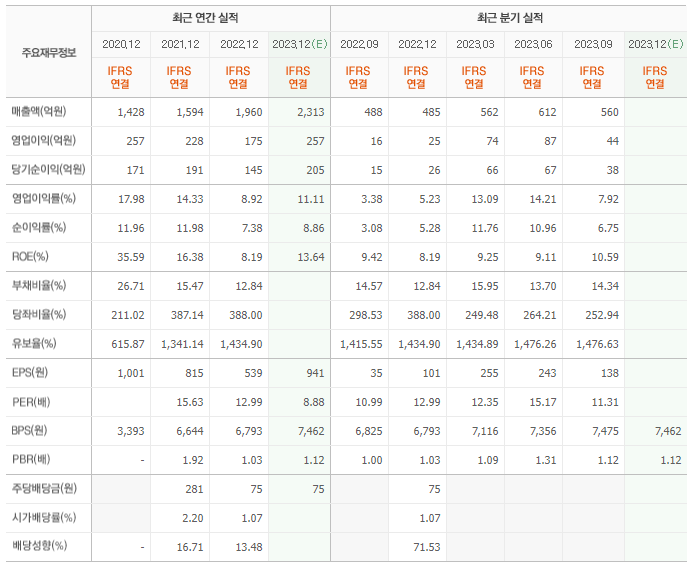Viewport: 694px width, 567px height.
Task: Click the 매출액 value 1,594
Action: [190, 112]
